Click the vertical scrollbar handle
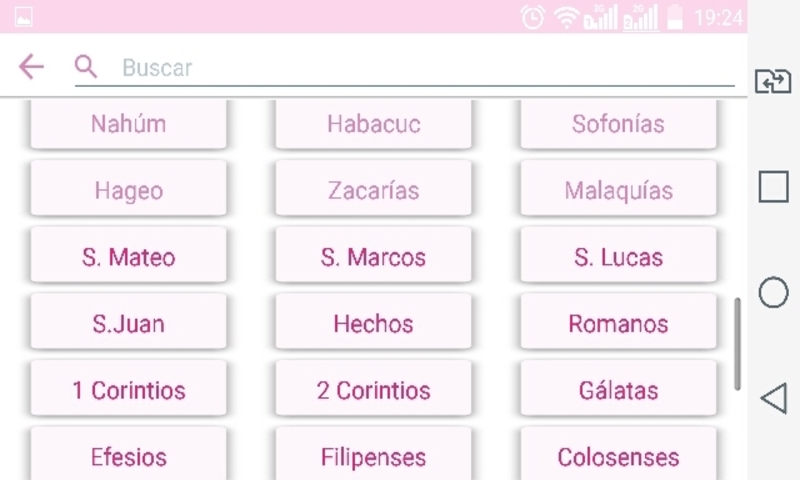Image resolution: width=800 pixels, height=480 pixels. 738,342
